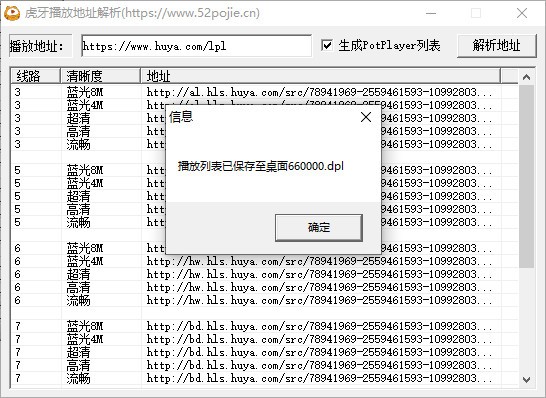Image resolution: width=546 pixels, height=398 pixels.
Task: Confirm the message with 确定 button
Action: tap(319, 228)
